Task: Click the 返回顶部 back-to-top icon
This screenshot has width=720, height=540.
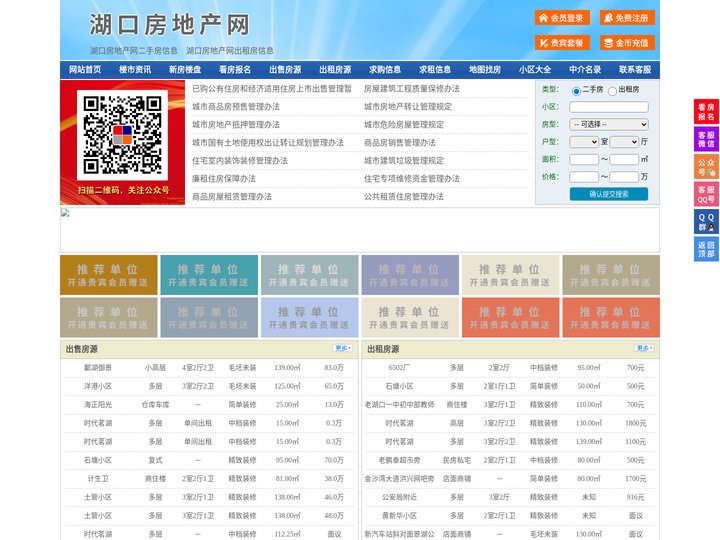Action: tap(706, 249)
